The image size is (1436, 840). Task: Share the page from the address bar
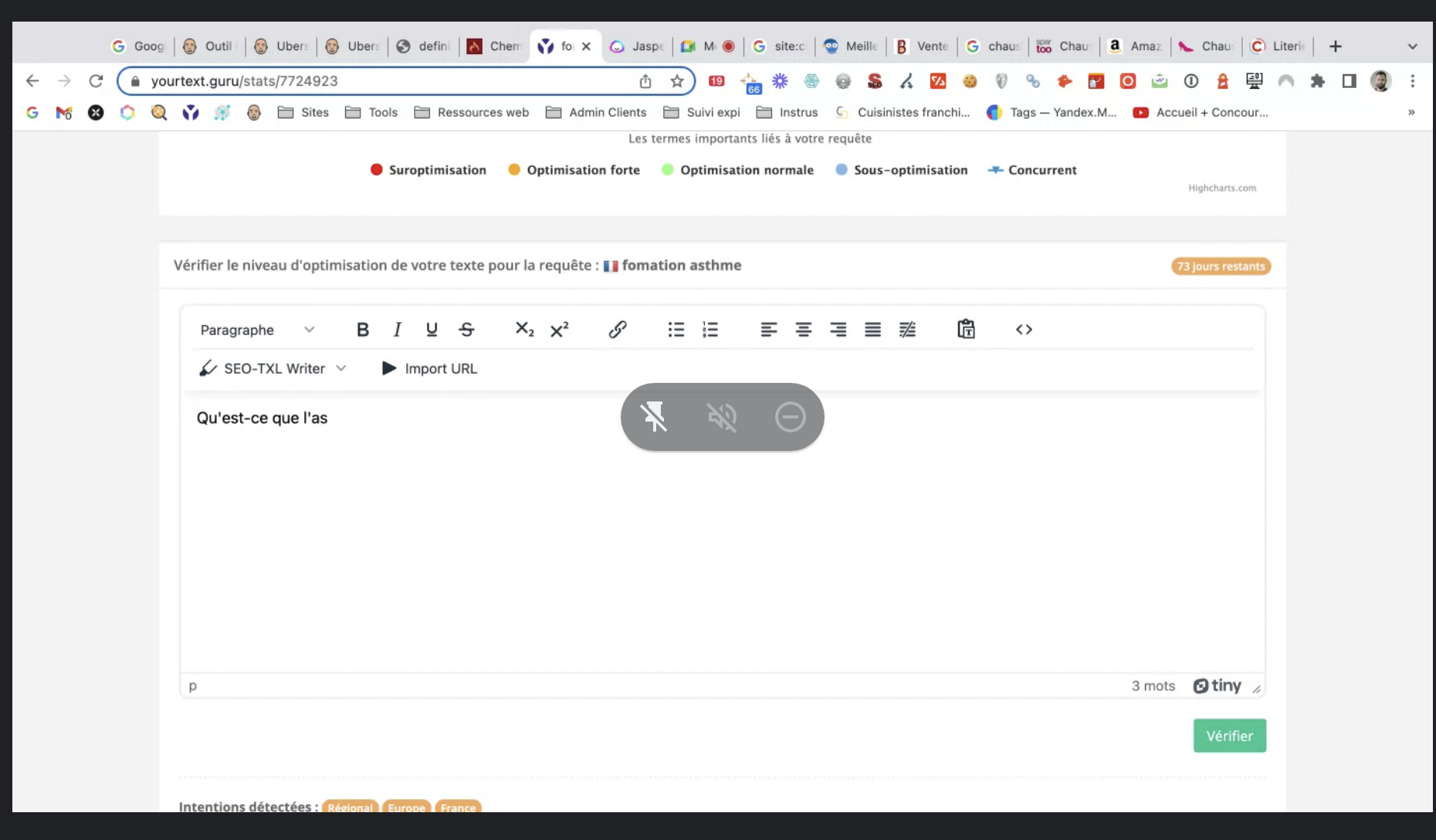point(645,81)
